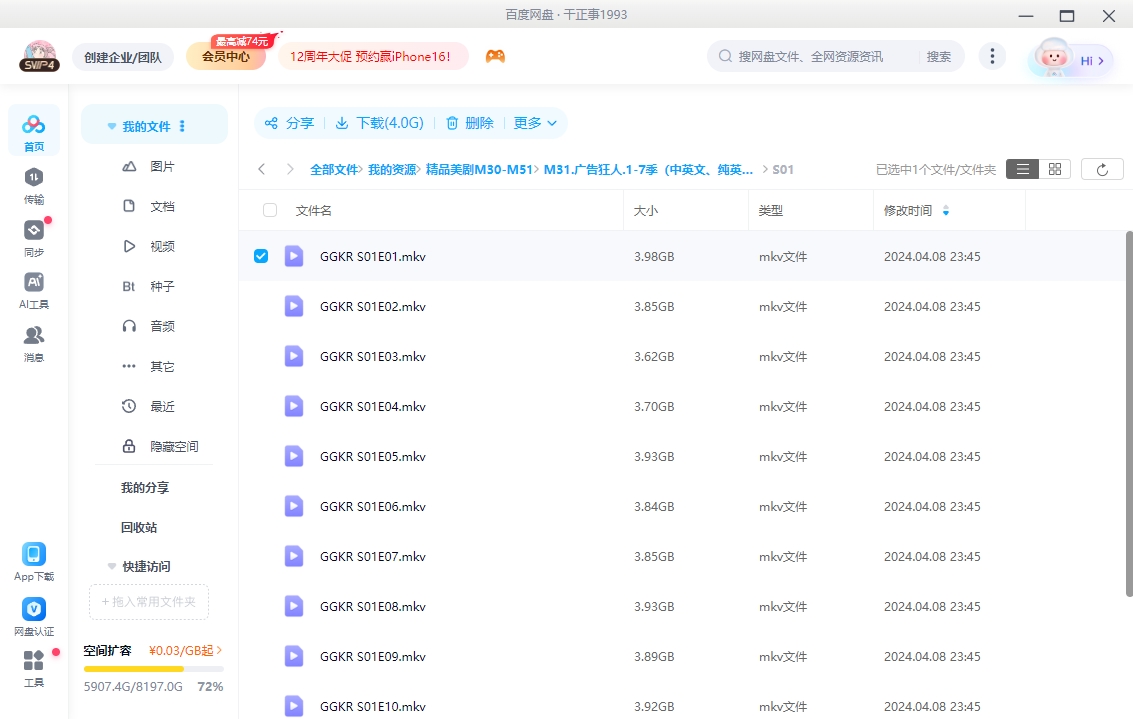Open the 同步 sync sidebar icon

tap(34, 238)
